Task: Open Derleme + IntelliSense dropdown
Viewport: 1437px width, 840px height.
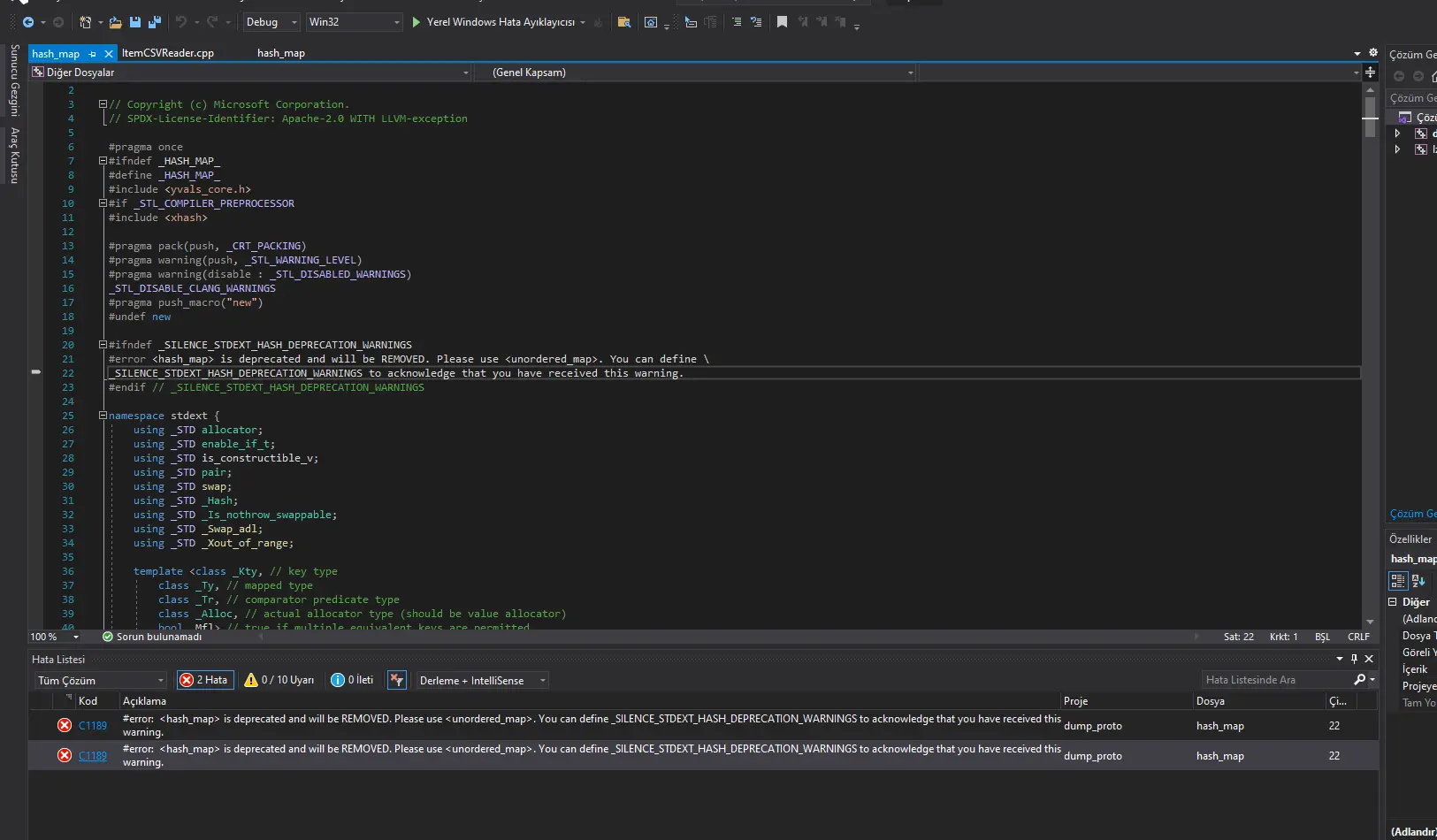Action: coord(483,680)
